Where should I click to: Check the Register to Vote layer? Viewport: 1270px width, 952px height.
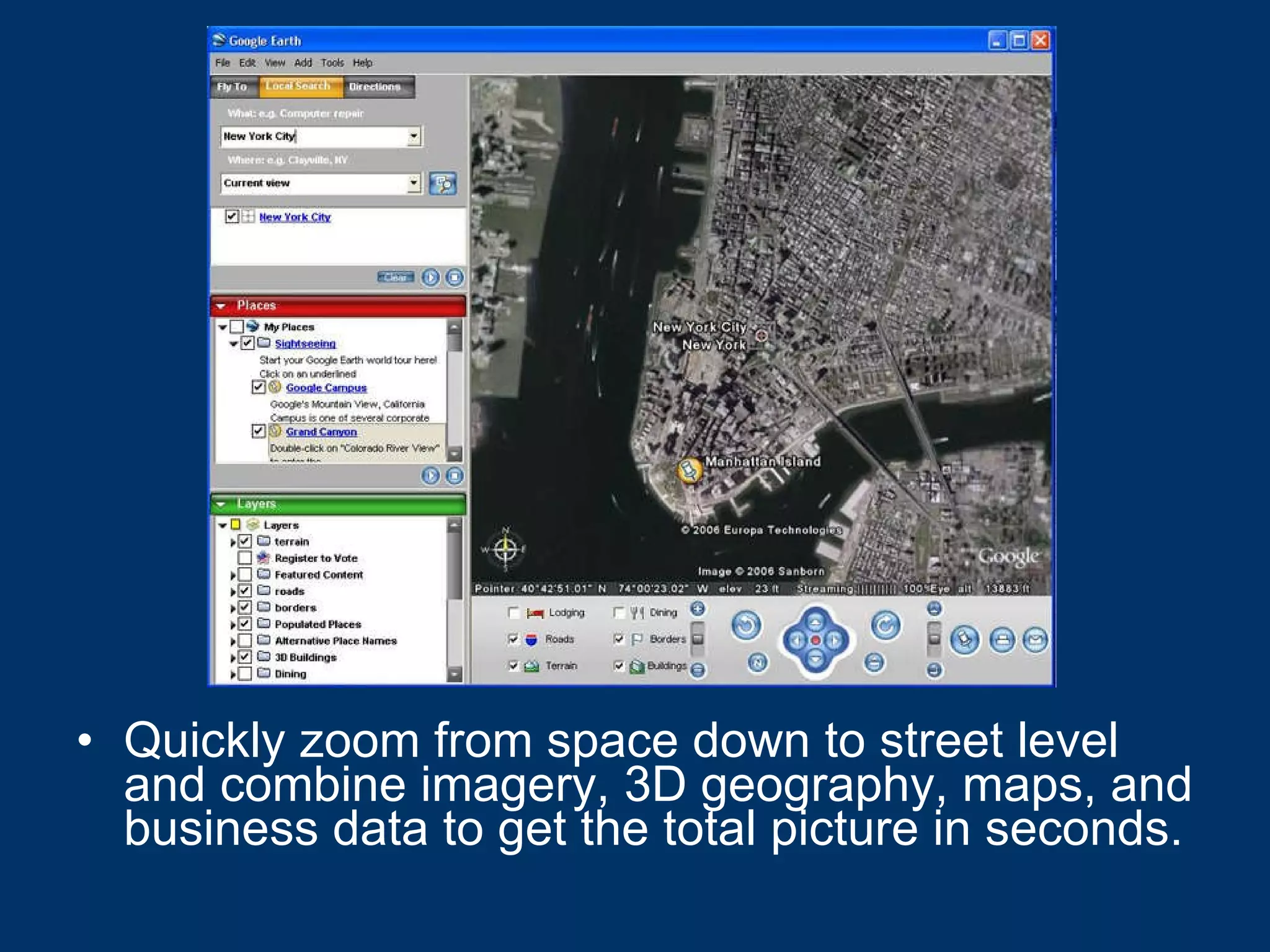[245, 558]
